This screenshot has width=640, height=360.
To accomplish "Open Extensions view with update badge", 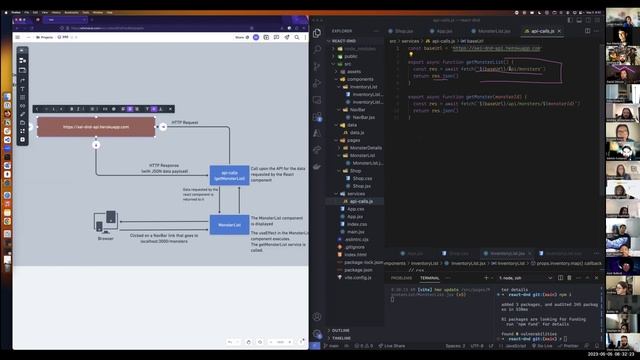I will coord(317,117).
